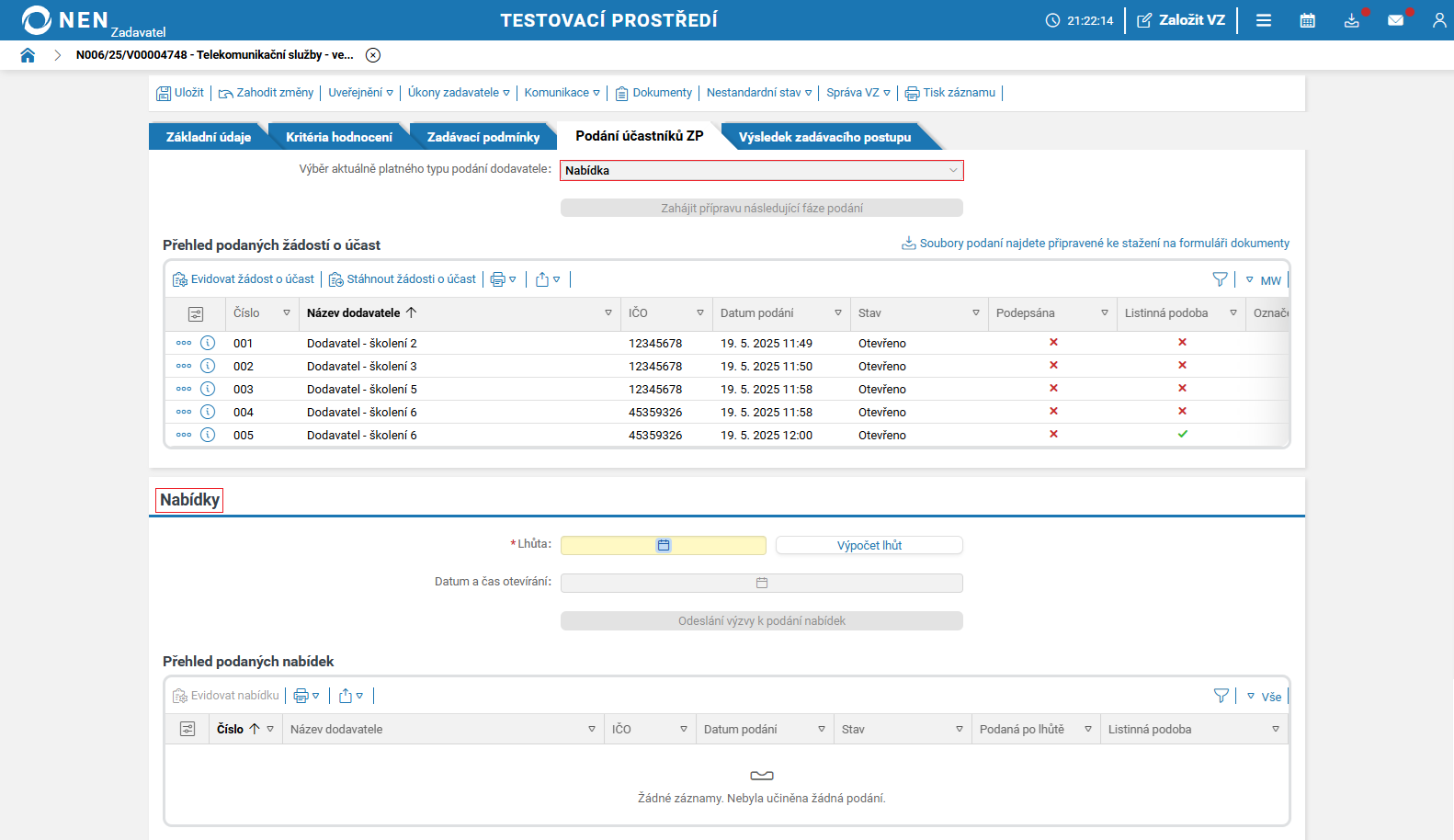Open the downloads icon with red badge

1351,20
